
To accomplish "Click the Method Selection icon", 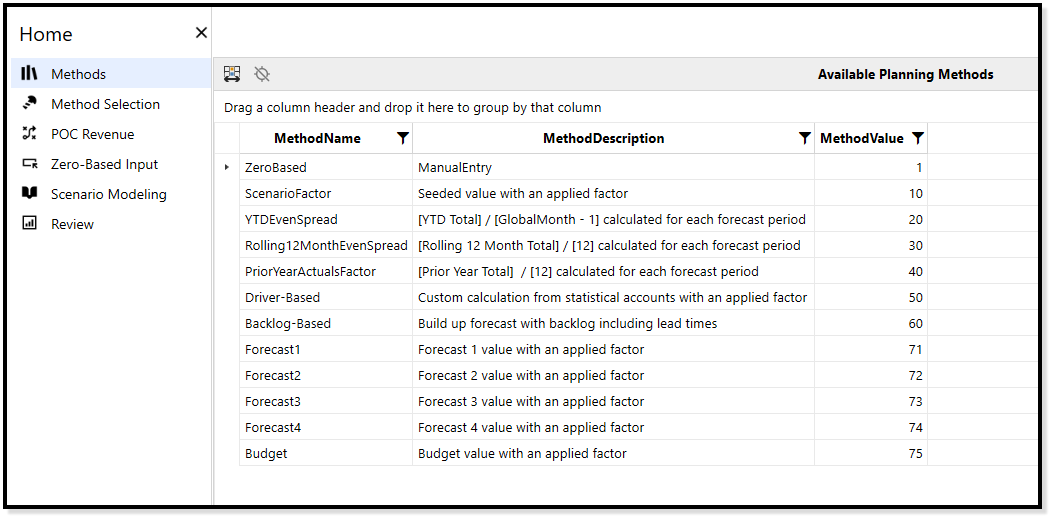I will click(30, 104).
